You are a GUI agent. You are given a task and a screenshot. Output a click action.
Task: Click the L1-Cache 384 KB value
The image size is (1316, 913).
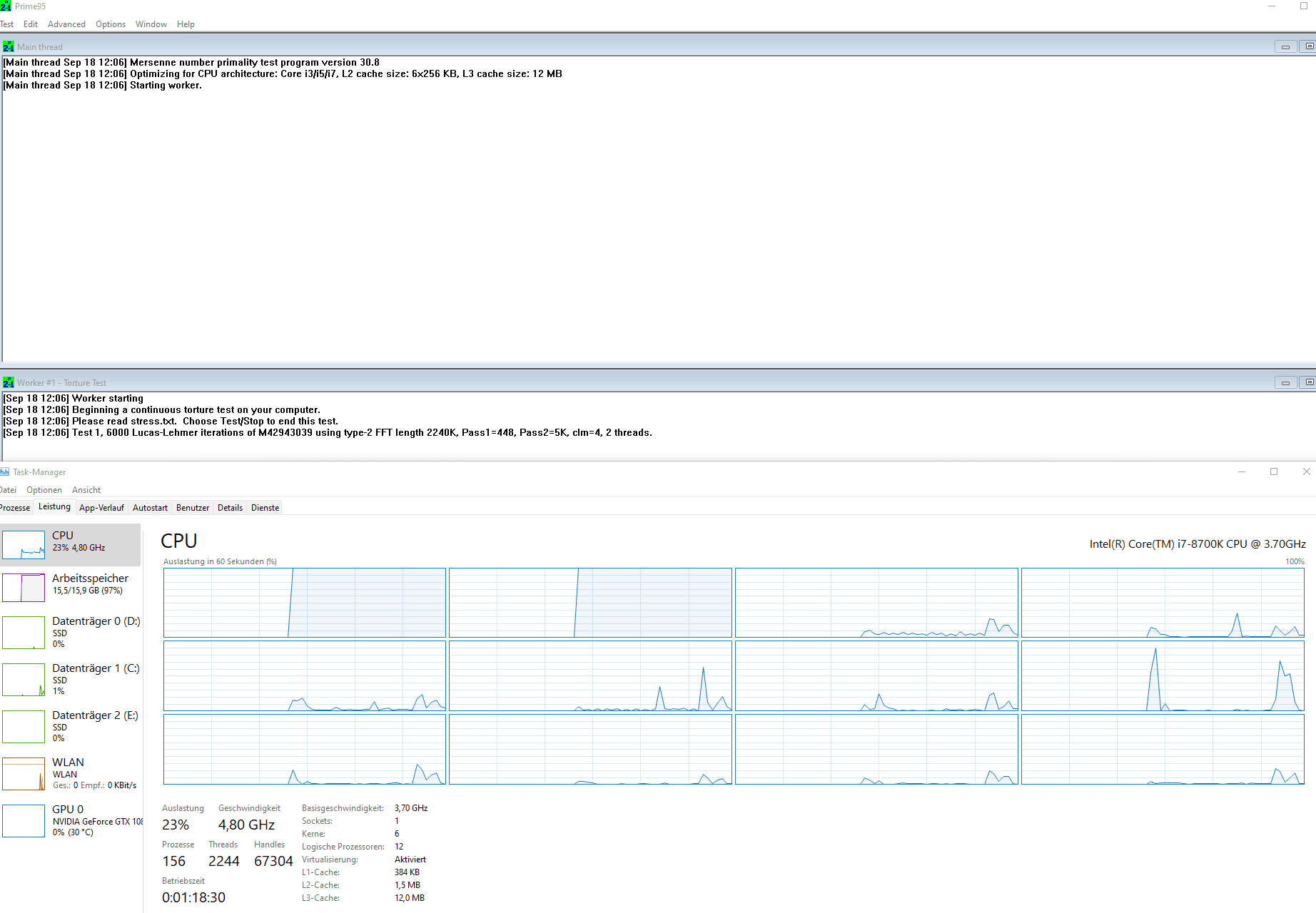click(x=407, y=872)
